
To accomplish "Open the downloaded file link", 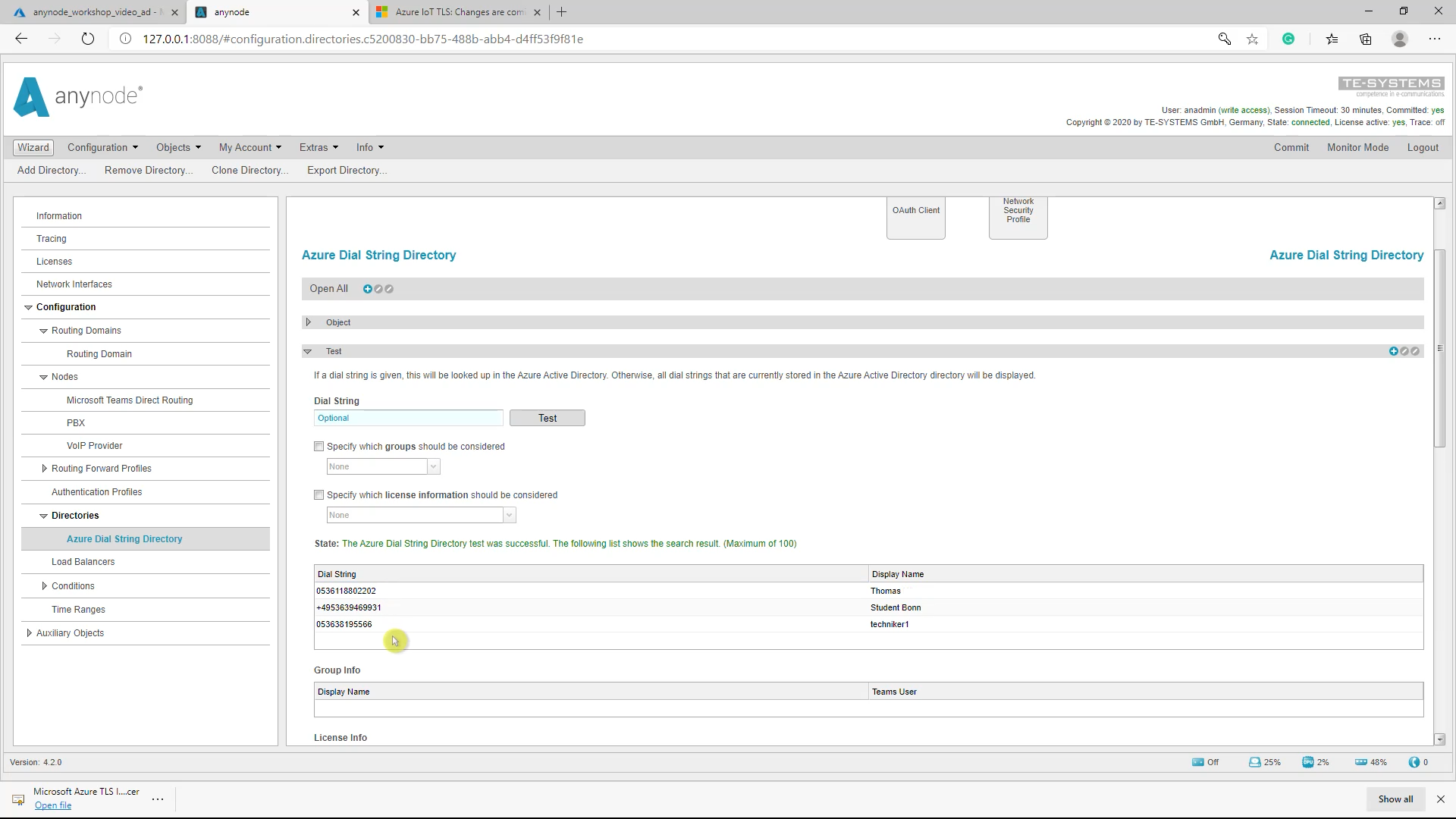I will pyautogui.click(x=53, y=805).
